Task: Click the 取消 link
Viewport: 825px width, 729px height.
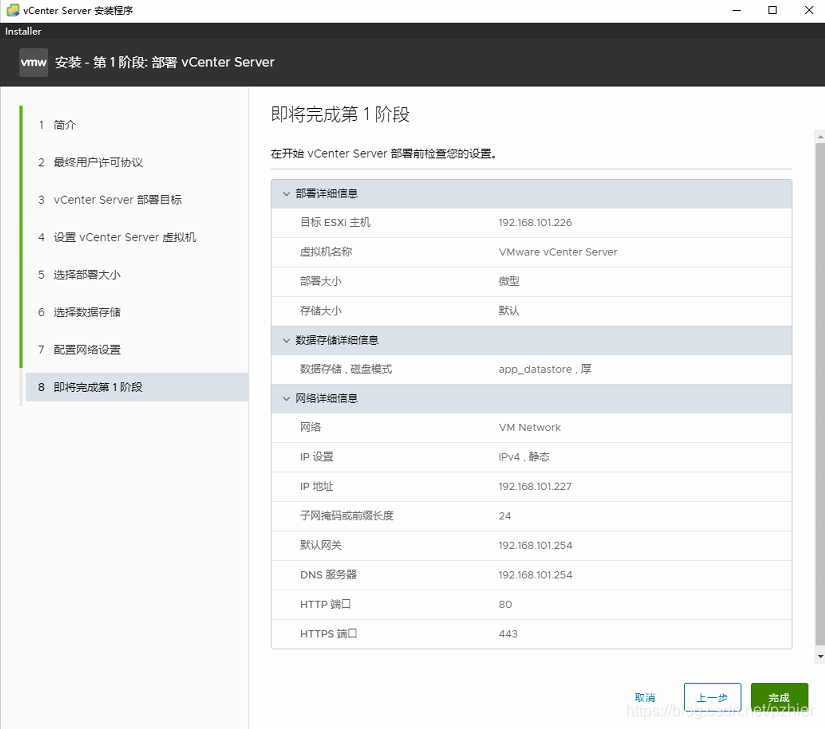Action: pyautogui.click(x=645, y=697)
